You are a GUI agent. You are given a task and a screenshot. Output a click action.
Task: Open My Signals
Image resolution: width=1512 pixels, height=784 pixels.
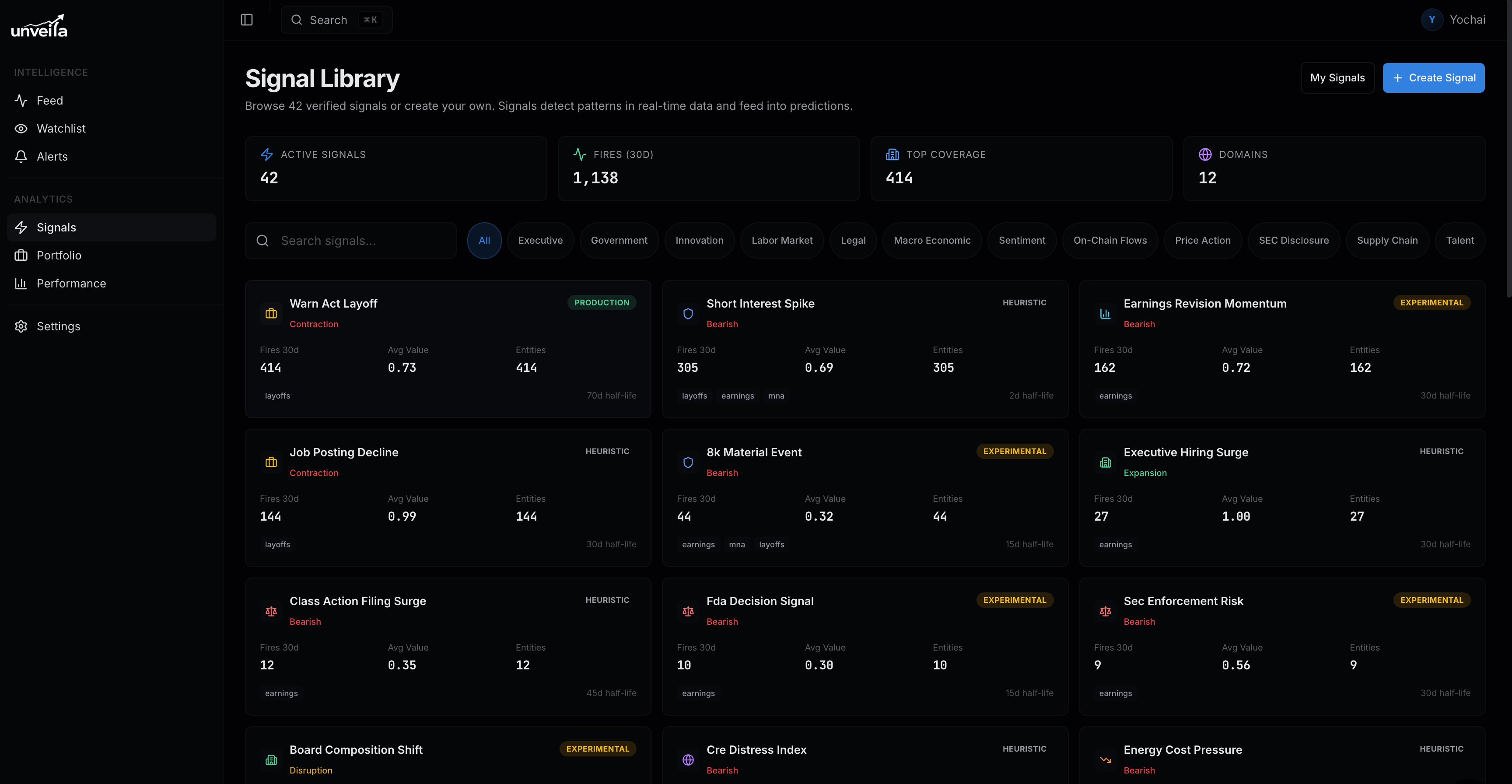pos(1337,78)
